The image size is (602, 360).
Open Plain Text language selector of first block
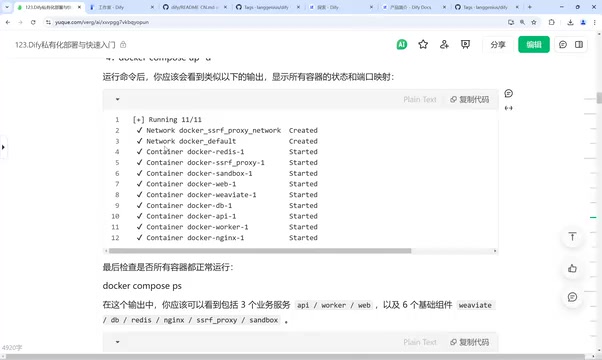pyautogui.click(x=420, y=99)
